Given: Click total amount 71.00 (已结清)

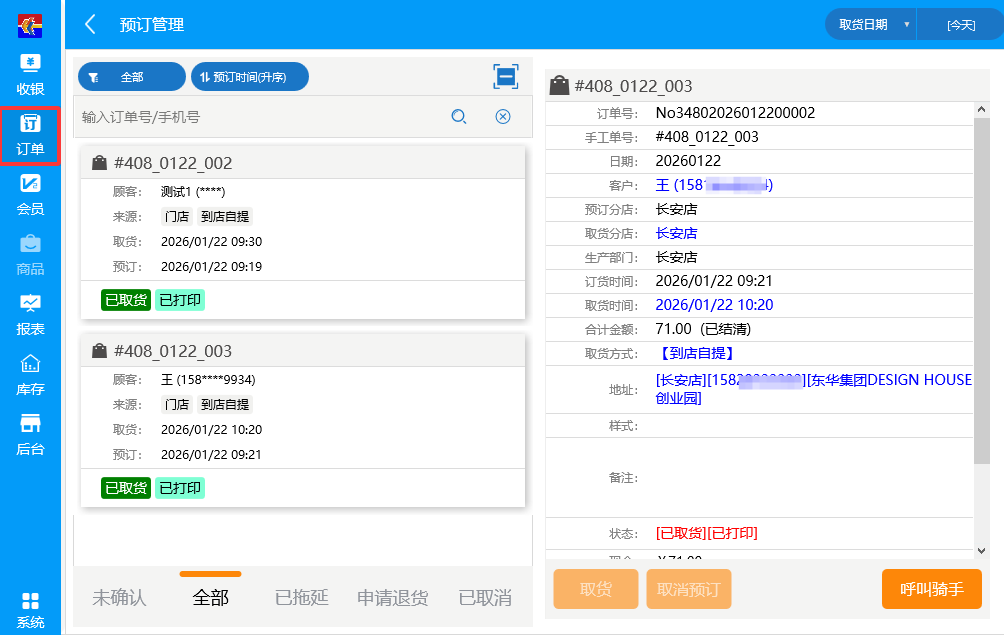Looking at the screenshot, I should [703, 329].
